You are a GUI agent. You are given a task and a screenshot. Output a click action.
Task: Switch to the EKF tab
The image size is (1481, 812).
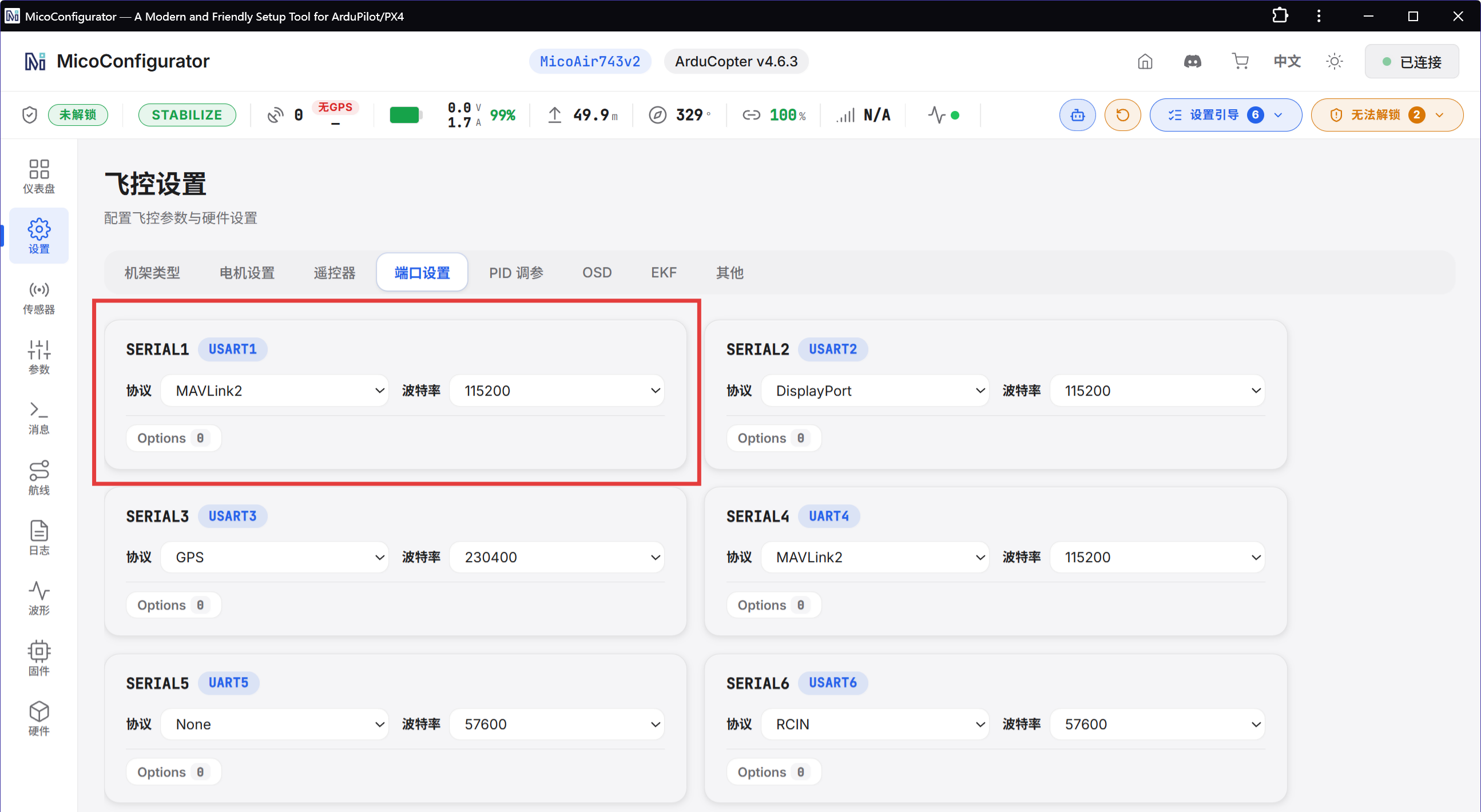coord(664,272)
